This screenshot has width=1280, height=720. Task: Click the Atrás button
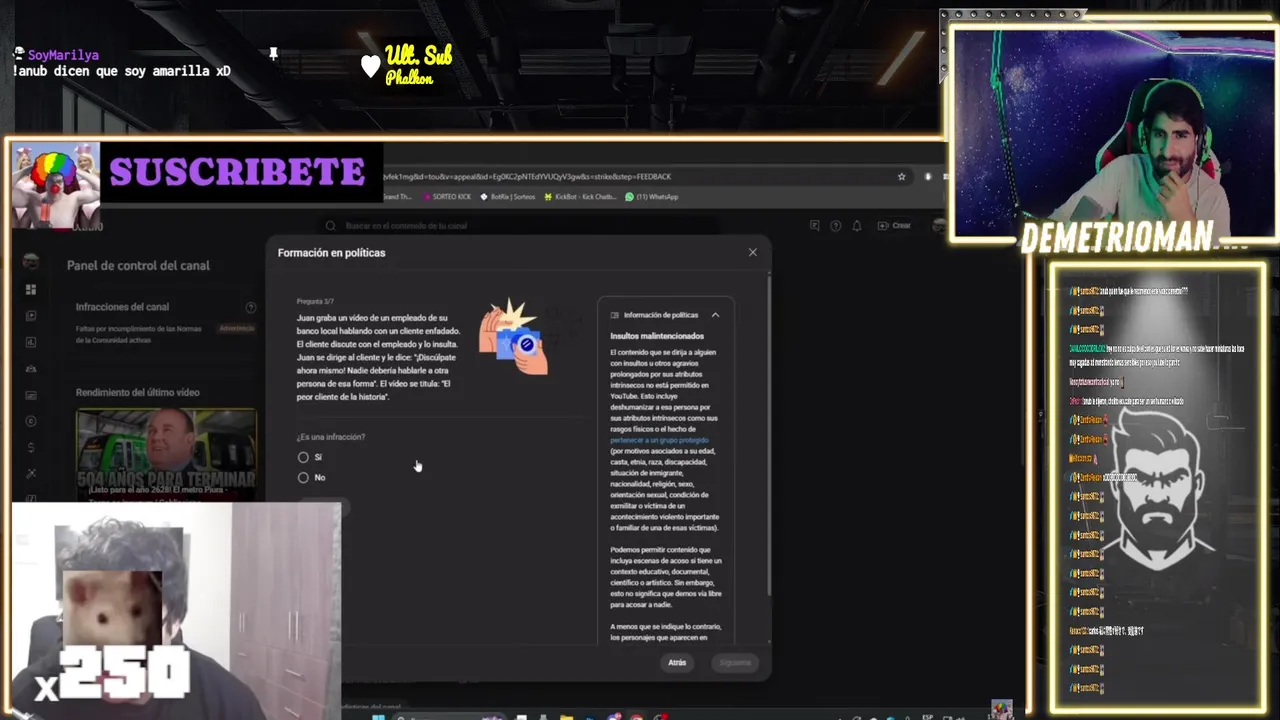pos(677,662)
